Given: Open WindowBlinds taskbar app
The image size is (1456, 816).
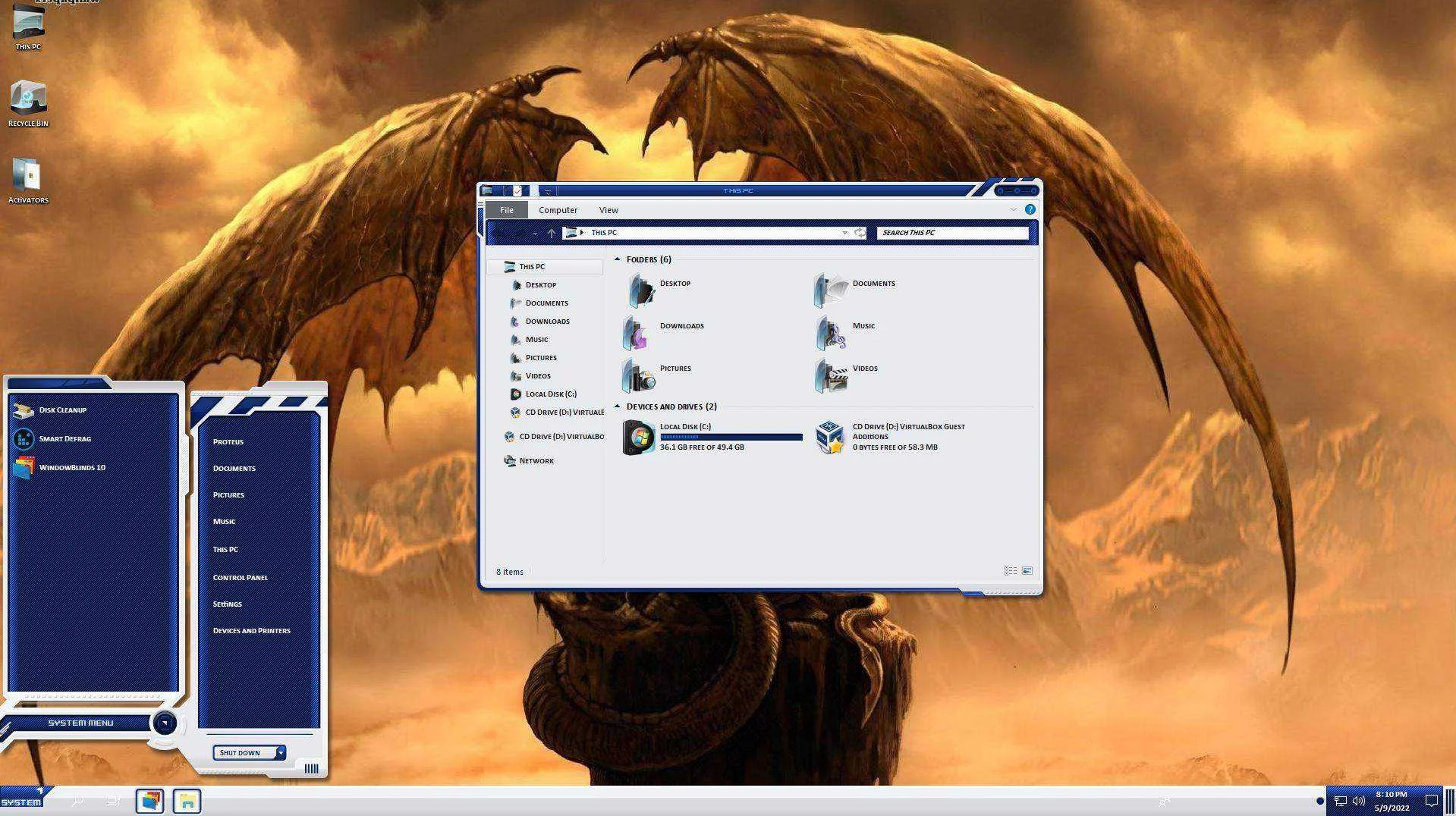Looking at the screenshot, I should coord(150,801).
